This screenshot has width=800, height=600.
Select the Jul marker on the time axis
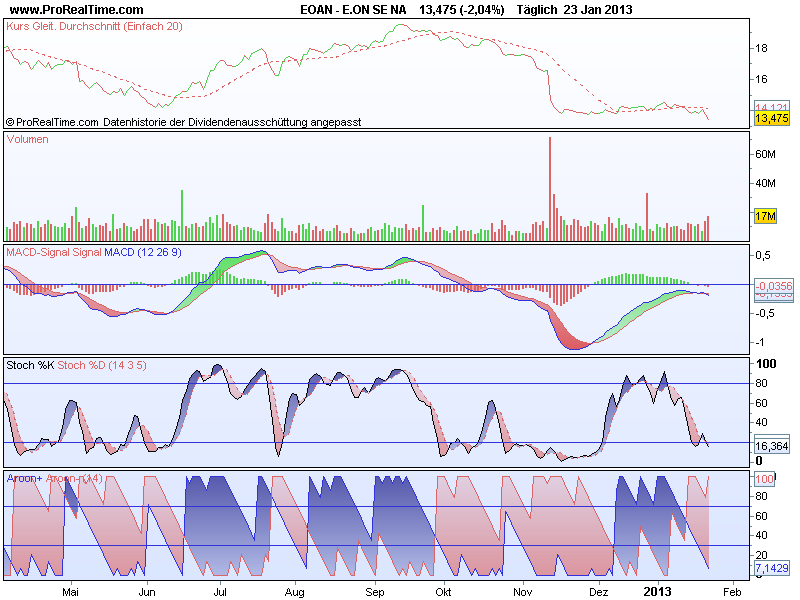220,592
